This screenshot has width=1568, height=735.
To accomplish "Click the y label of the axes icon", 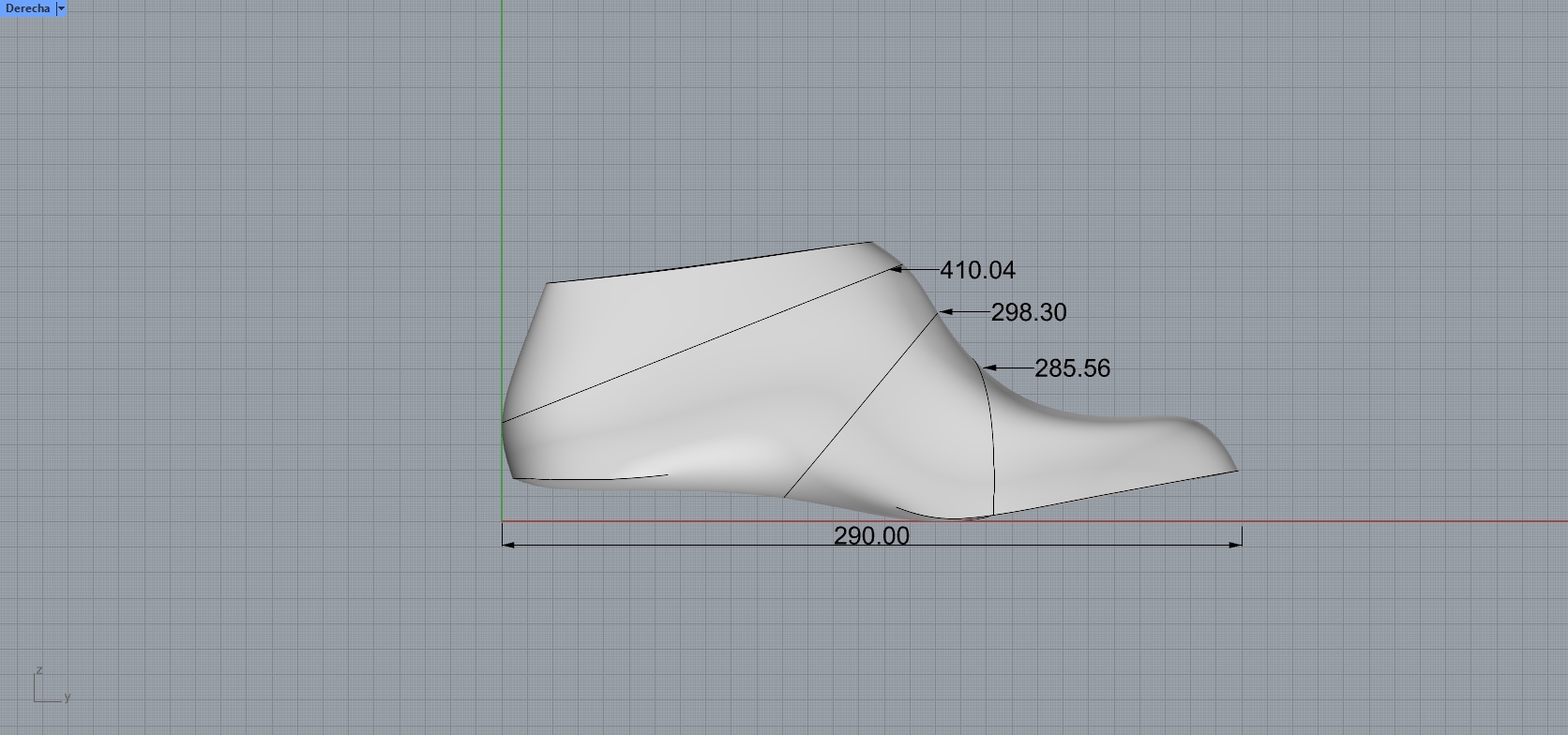I will pyautogui.click(x=68, y=697).
